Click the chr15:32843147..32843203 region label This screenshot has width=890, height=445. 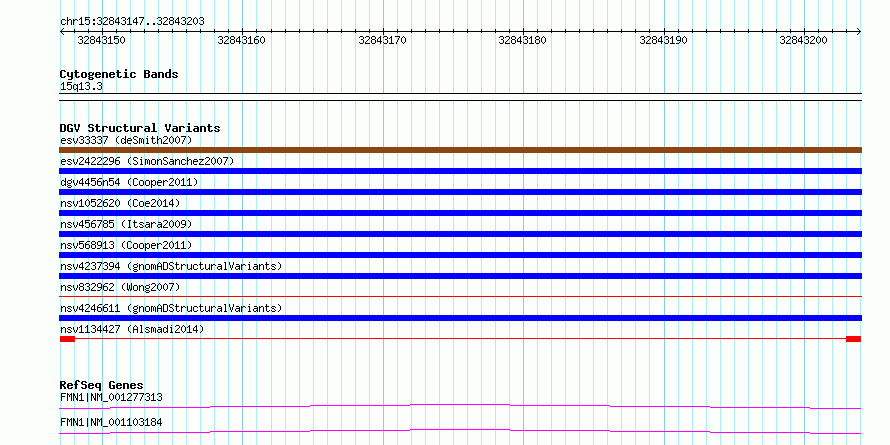click(x=132, y=22)
